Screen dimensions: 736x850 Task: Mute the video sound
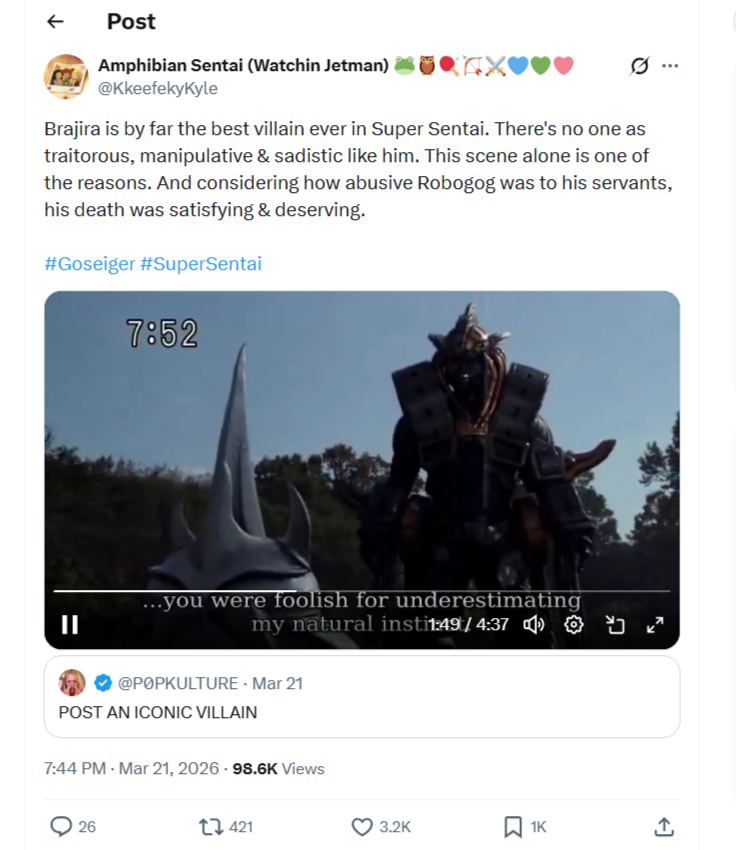[534, 625]
